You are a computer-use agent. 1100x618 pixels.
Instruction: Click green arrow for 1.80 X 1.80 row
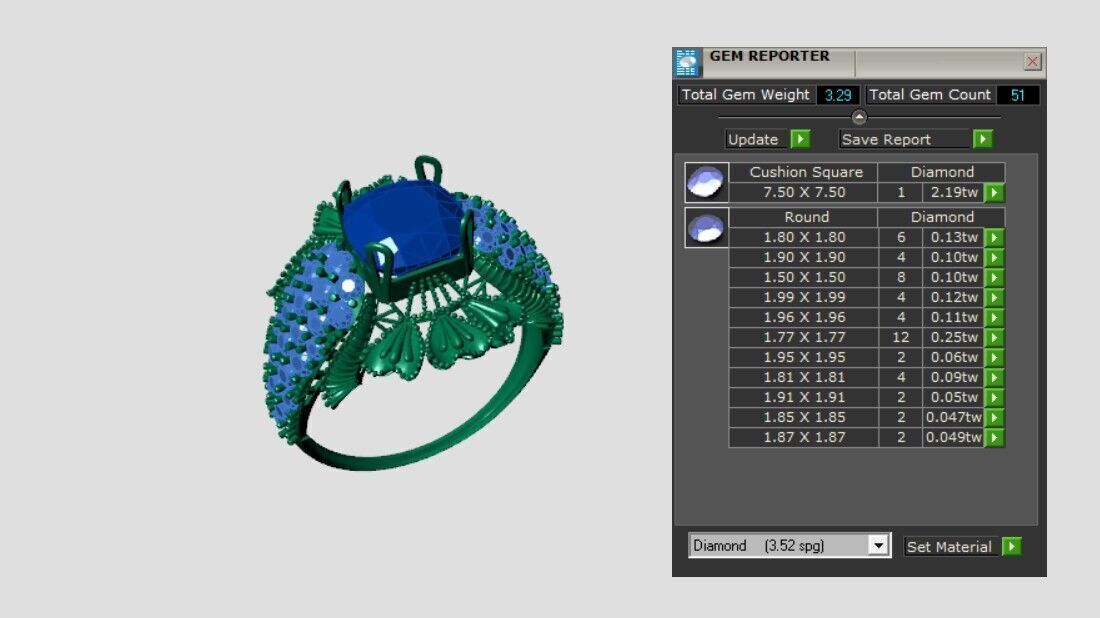[994, 237]
